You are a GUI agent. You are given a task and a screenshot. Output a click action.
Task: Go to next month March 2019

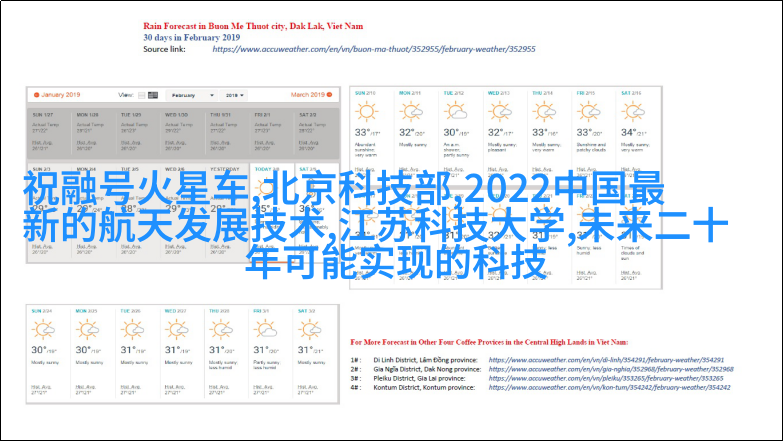pos(312,94)
